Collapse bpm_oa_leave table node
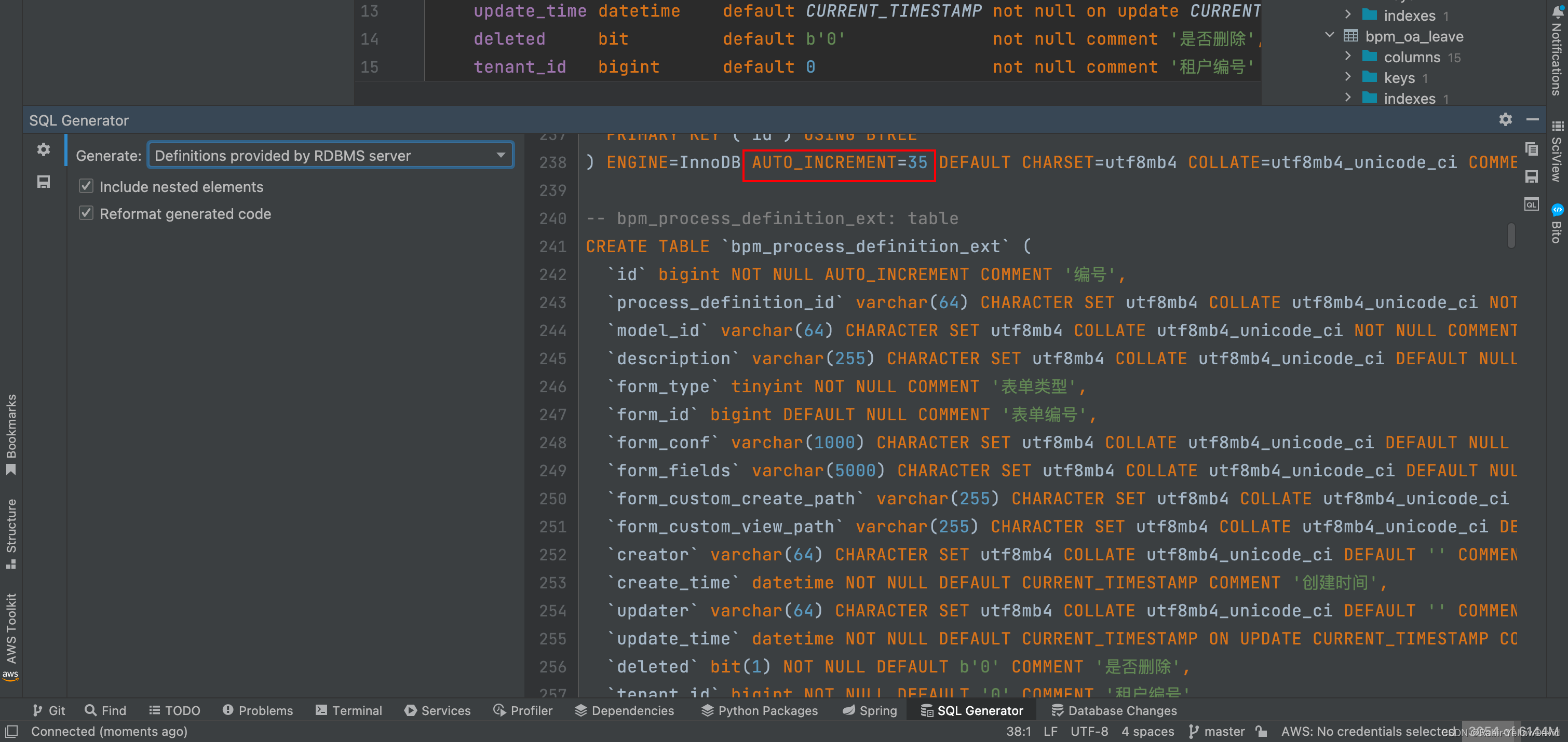The width and height of the screenshot is (1568, 742). click(x=1330, y=36)
